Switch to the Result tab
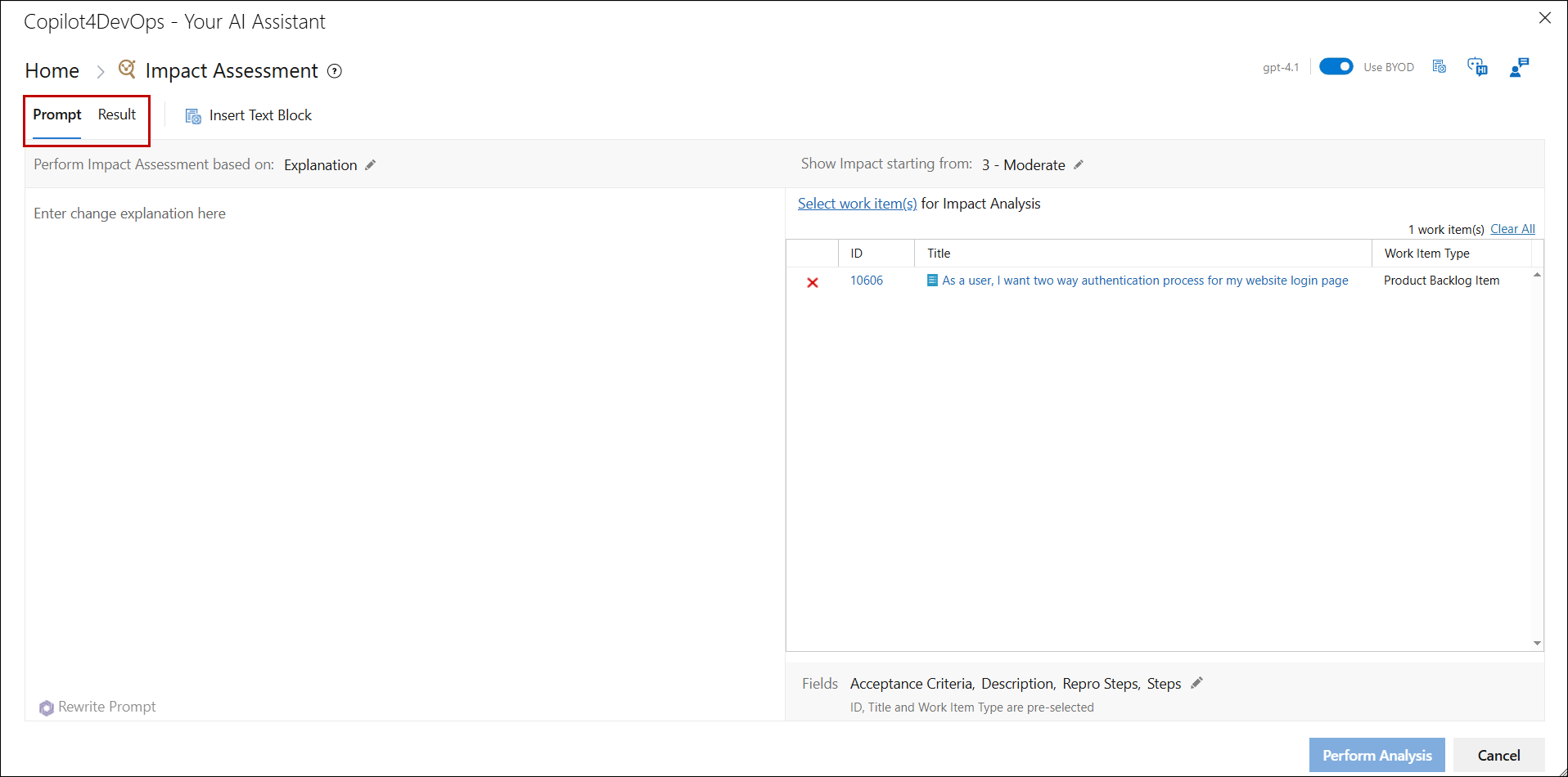Image resolution: width=1568 pixels, height=777 pixels. coord(117,115)
